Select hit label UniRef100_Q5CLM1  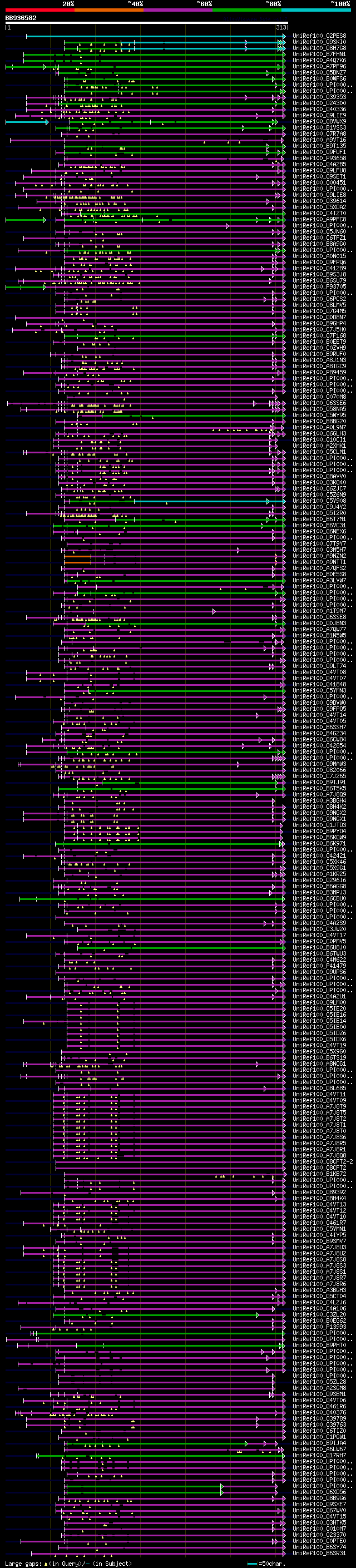[x=319, y=452]
